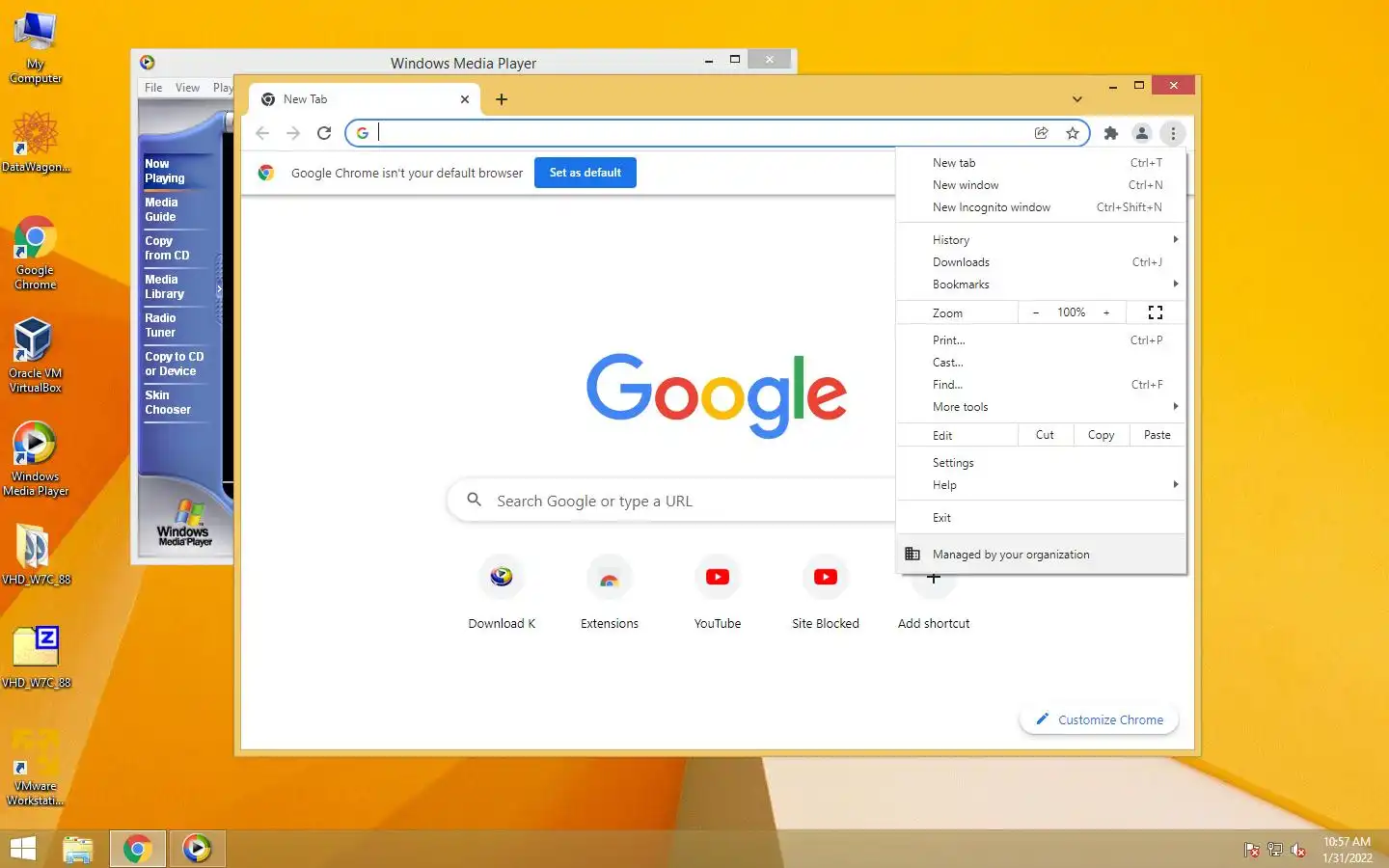Expand the Help submenu
1389x868 pixels.
pyautogui.click(x=1042, y=485)
